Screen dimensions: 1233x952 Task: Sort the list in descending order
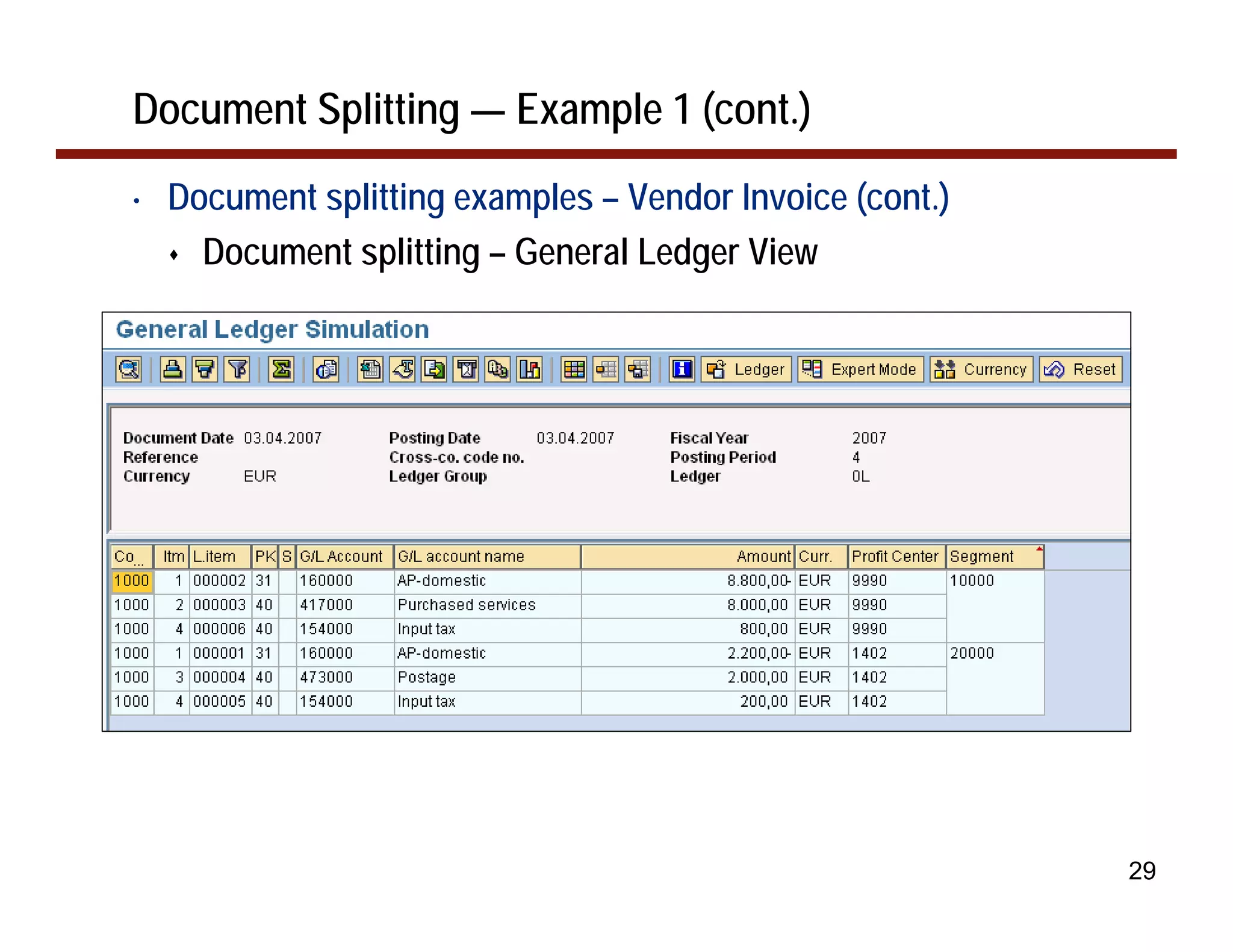pyautogui.click(x=205, y=369)
